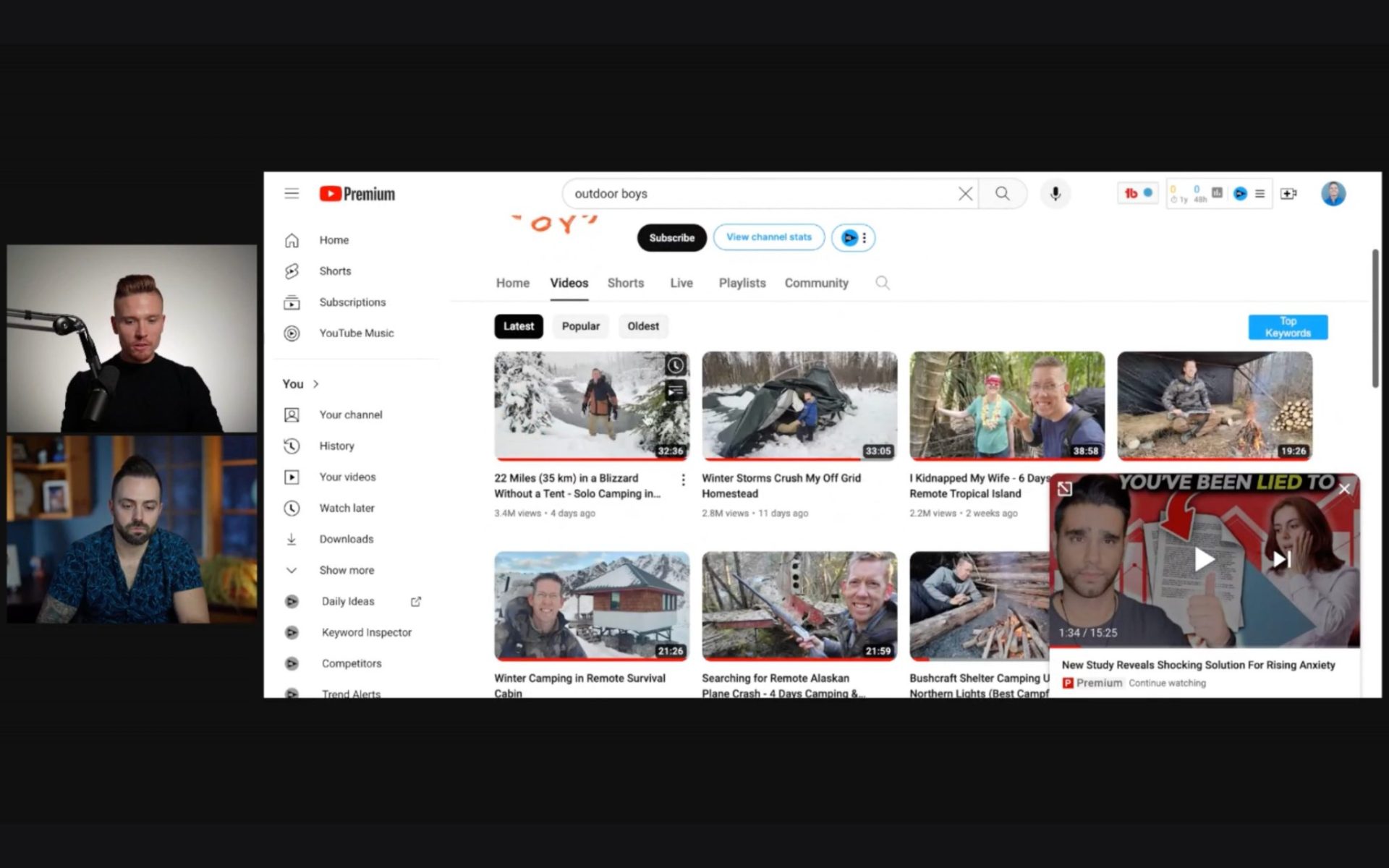Select the Popular videos filter

coord(581,326)
